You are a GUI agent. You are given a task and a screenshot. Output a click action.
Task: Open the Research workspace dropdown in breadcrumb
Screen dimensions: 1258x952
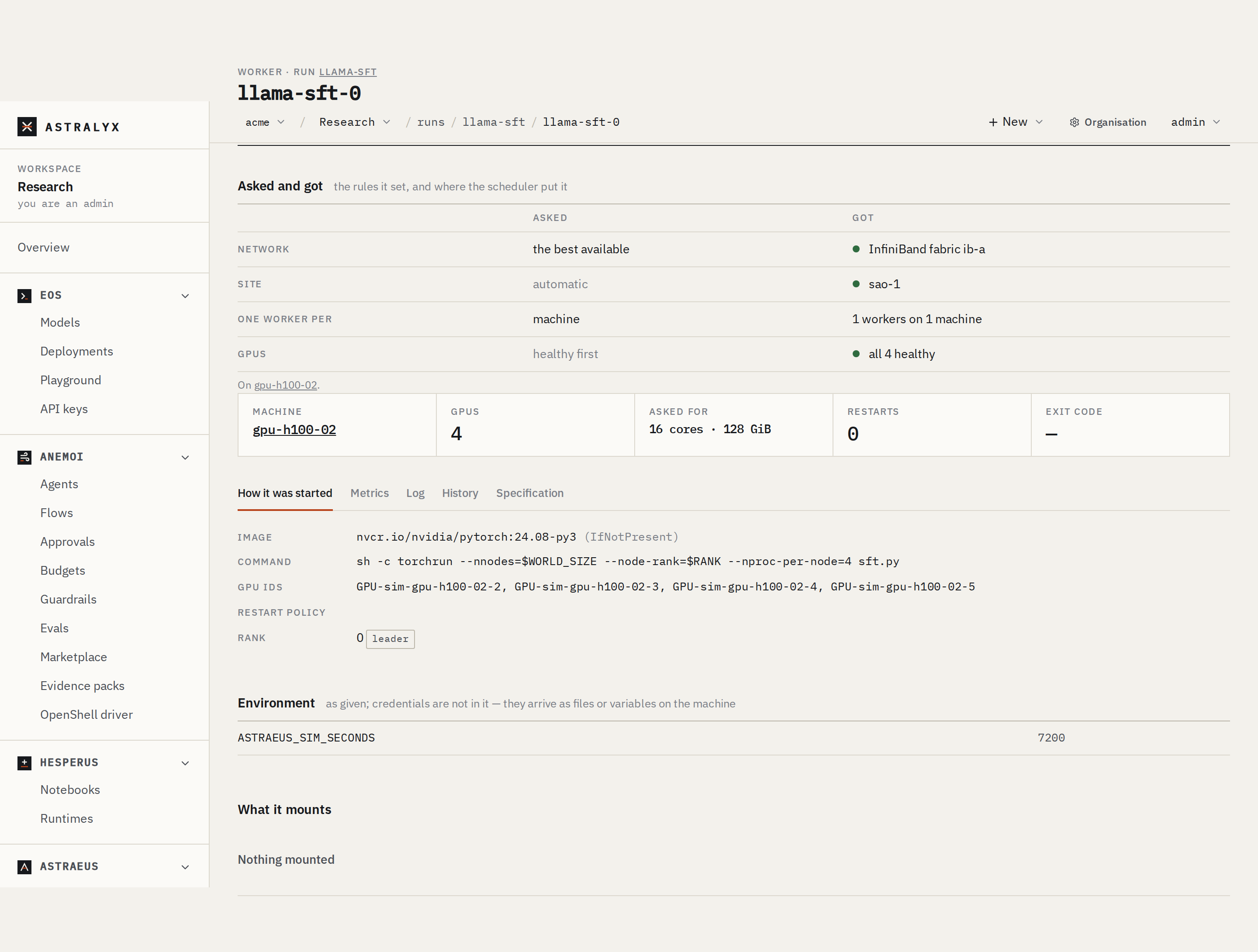pos(355,122)
